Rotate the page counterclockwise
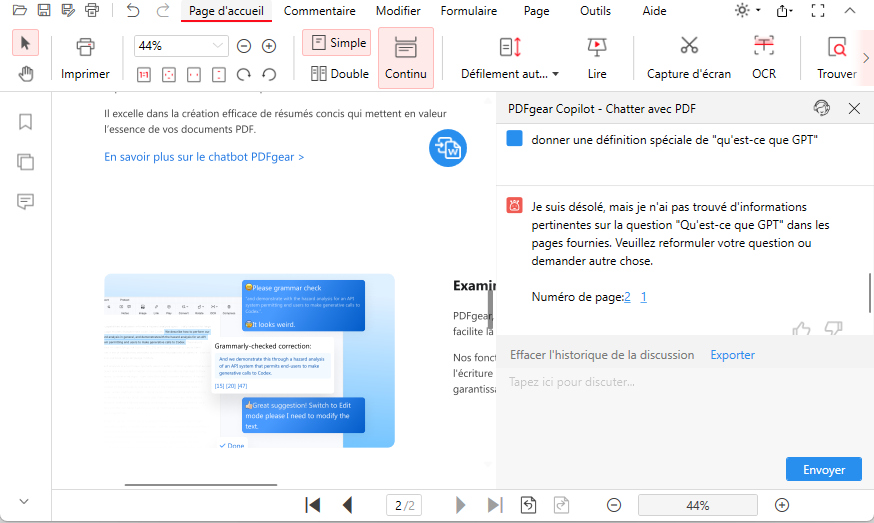Viewport: 874px width, 523px height. 269,74
